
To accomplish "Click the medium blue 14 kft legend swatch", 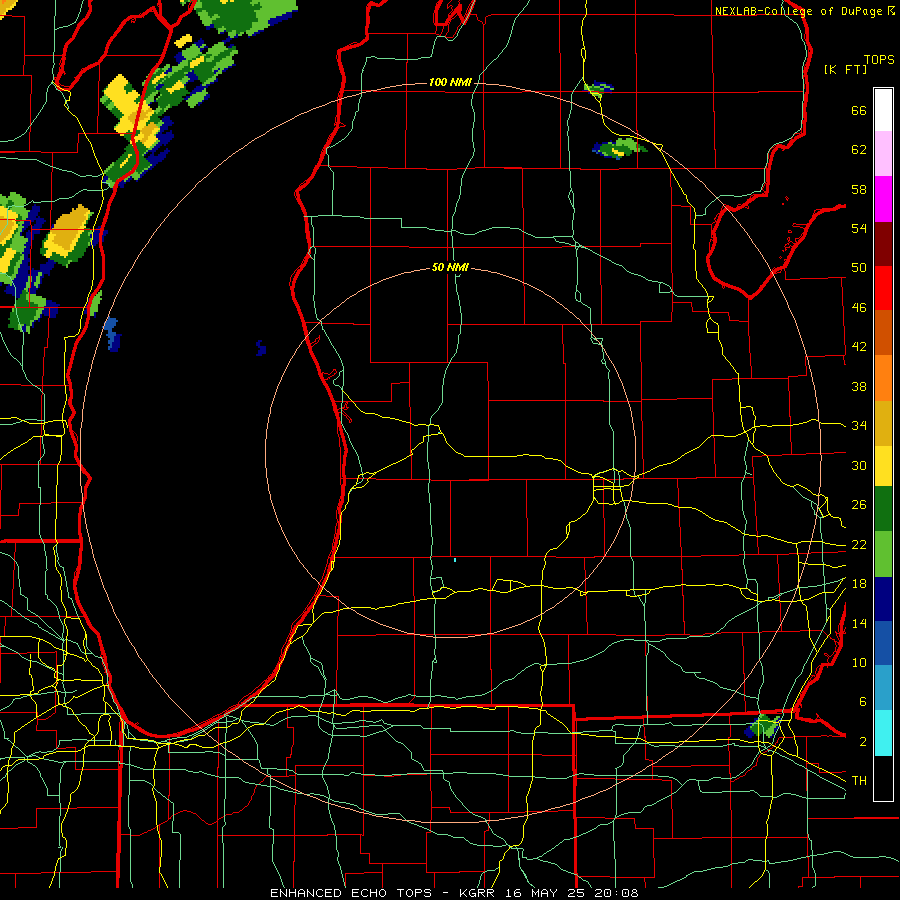I will point(883,644).
